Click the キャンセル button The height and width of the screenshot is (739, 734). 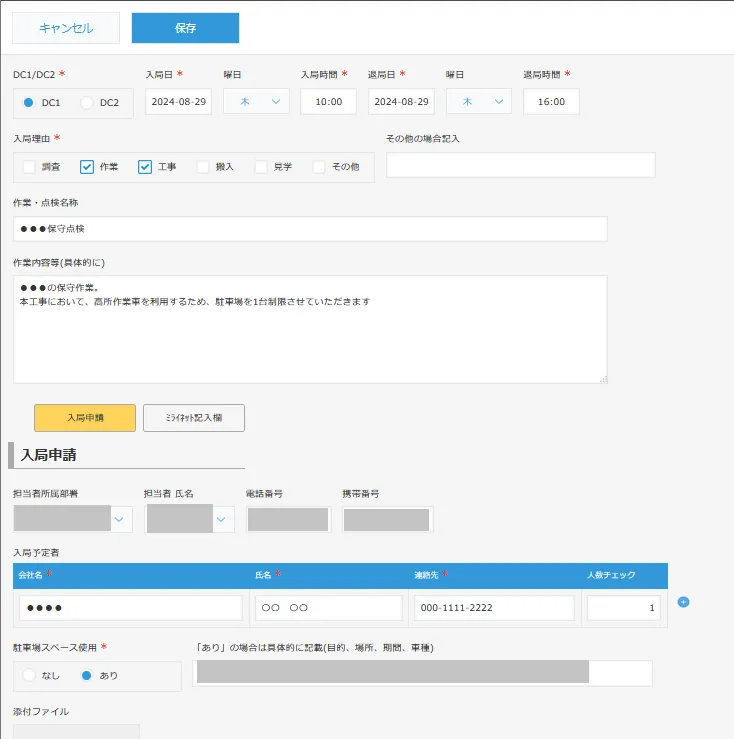66,28
